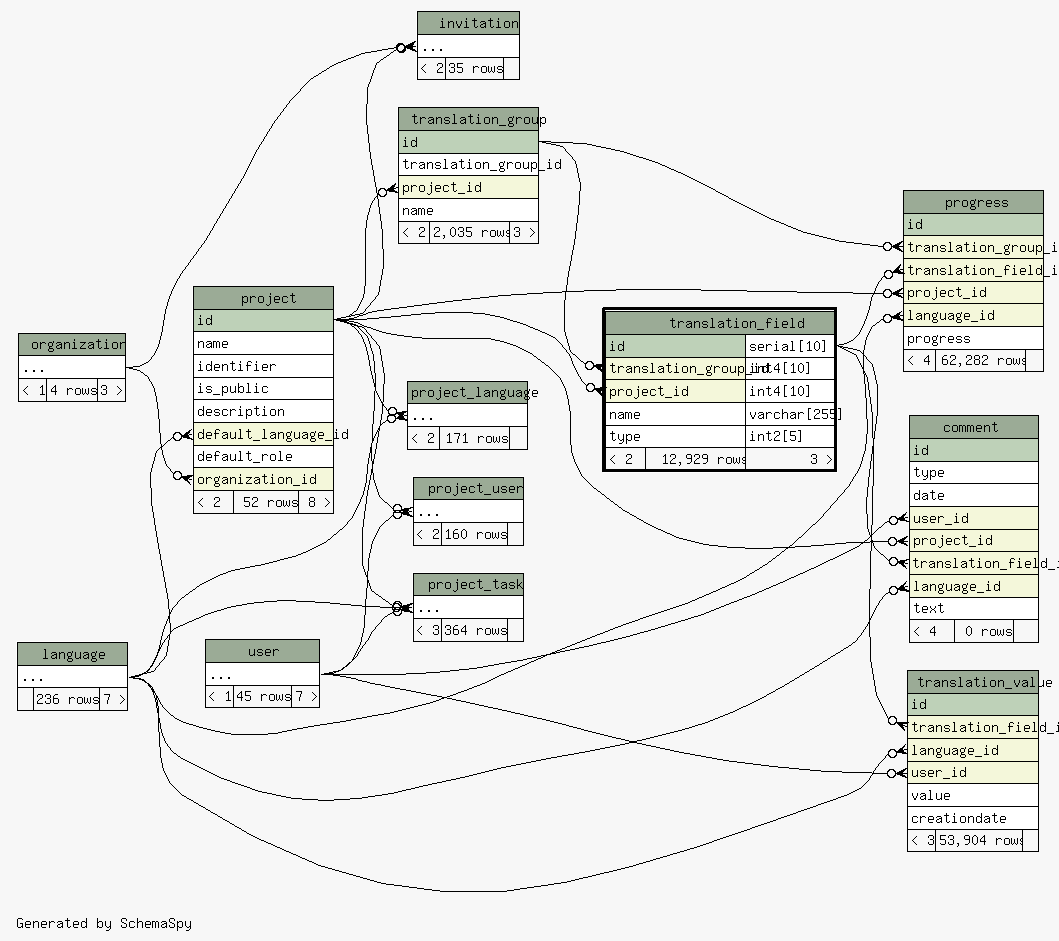Select the varchar[255] type cell of name
The height and width of the screenshot is (941, 1059).
click(790, 414)
